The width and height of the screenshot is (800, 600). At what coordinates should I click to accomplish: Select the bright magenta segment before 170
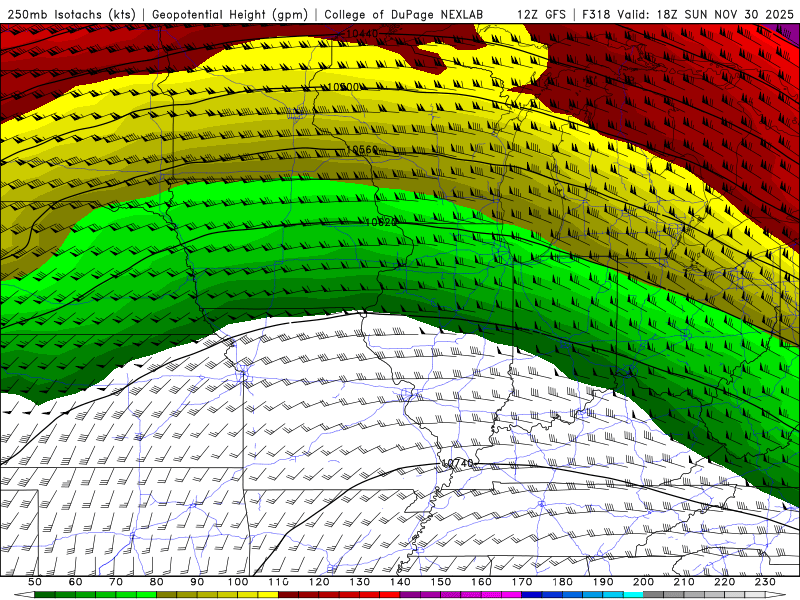click(x=512, y=595)
